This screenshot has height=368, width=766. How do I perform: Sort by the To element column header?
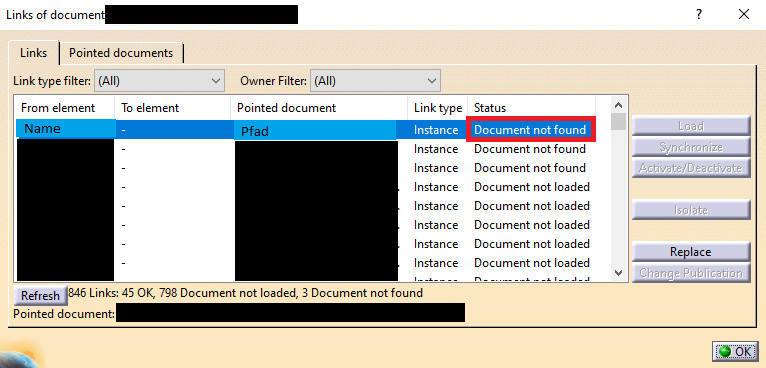click(173, 108)
